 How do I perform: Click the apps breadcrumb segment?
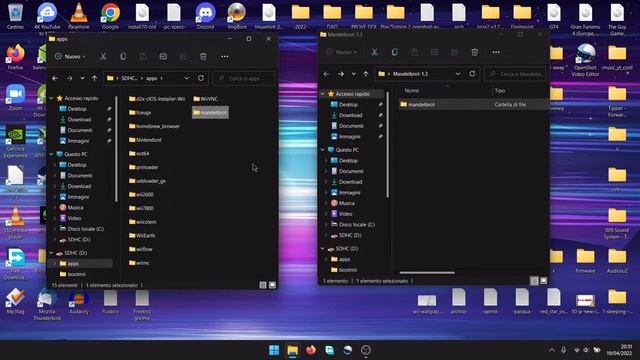[x=151, y=78]
